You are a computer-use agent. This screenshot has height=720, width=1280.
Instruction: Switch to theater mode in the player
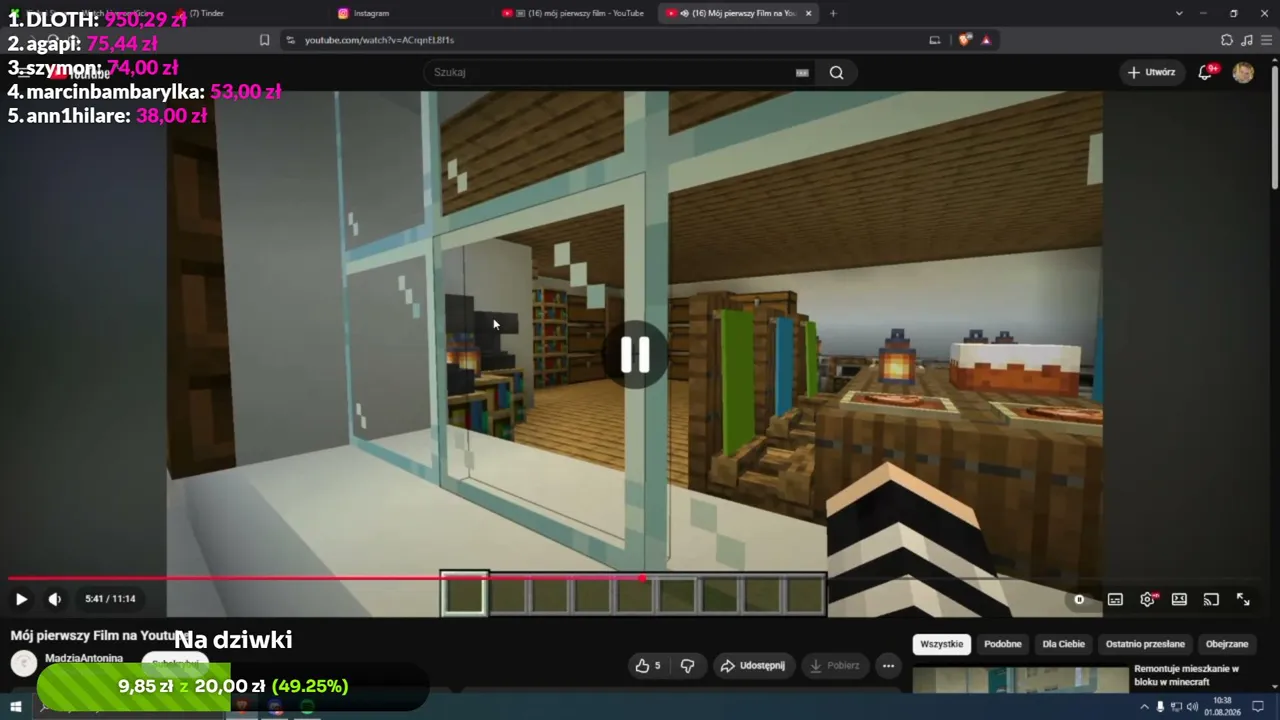click(1179, 599)
